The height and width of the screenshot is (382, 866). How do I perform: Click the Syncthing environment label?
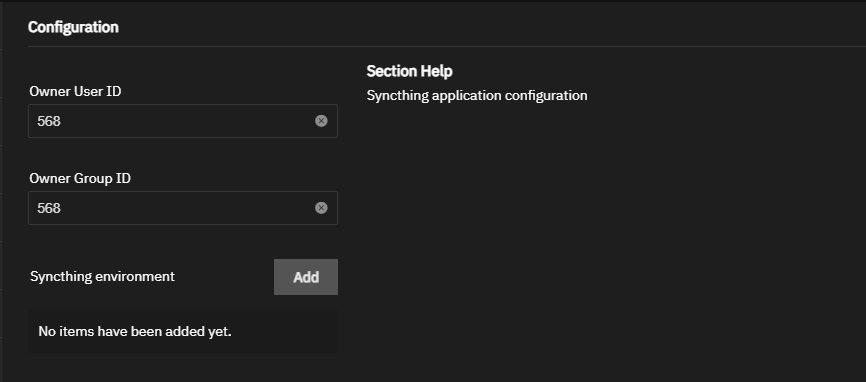tap(102, 276)
